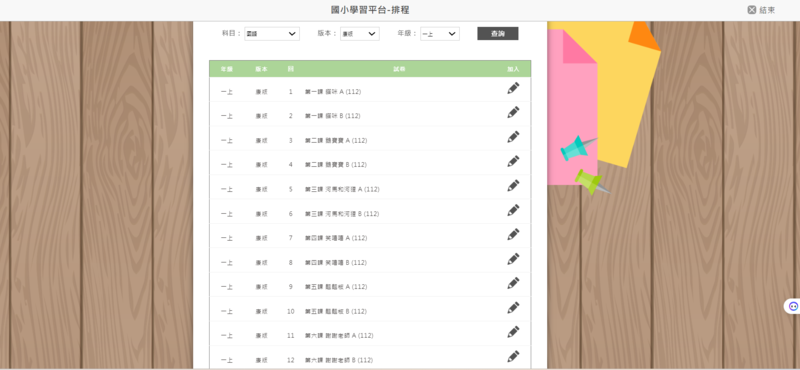This screenshot has height=370, width=800.
Task: Open the 年級 grade dropdown
Action: 440,34
